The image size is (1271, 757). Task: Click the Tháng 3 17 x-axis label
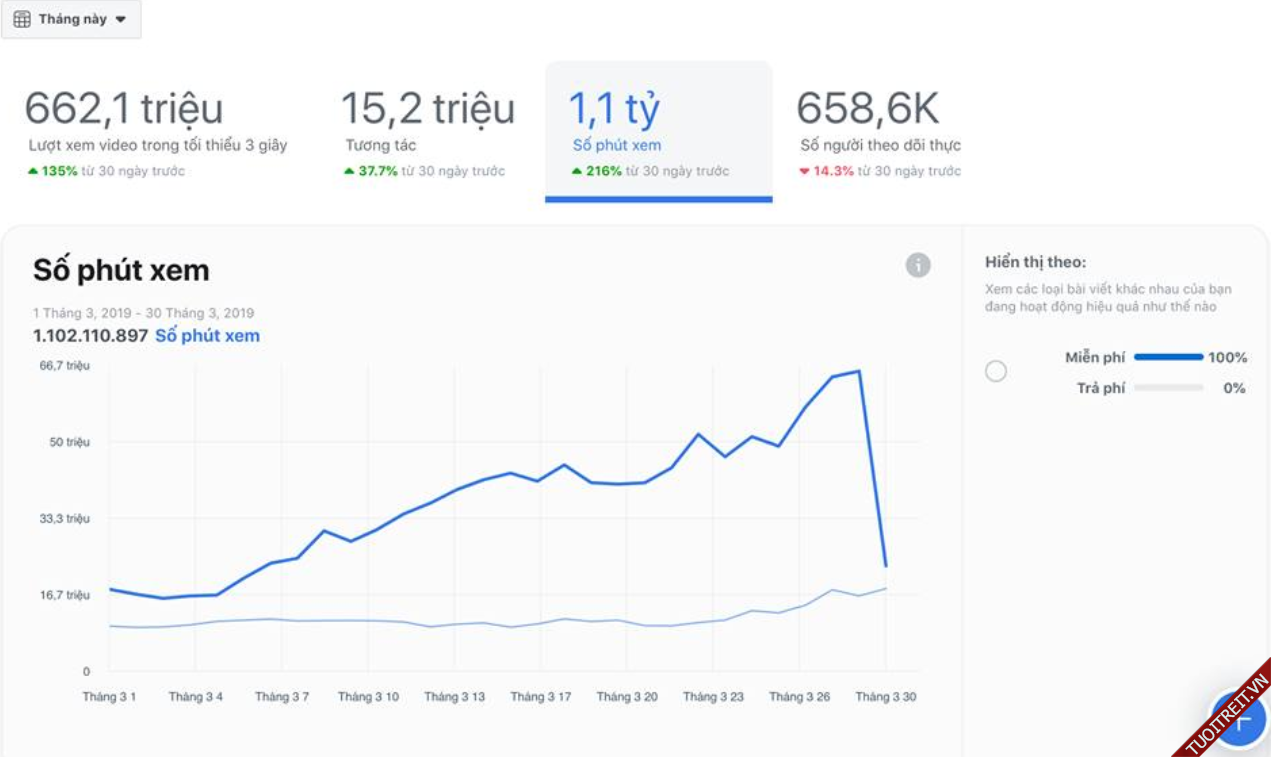pos(540,697)
